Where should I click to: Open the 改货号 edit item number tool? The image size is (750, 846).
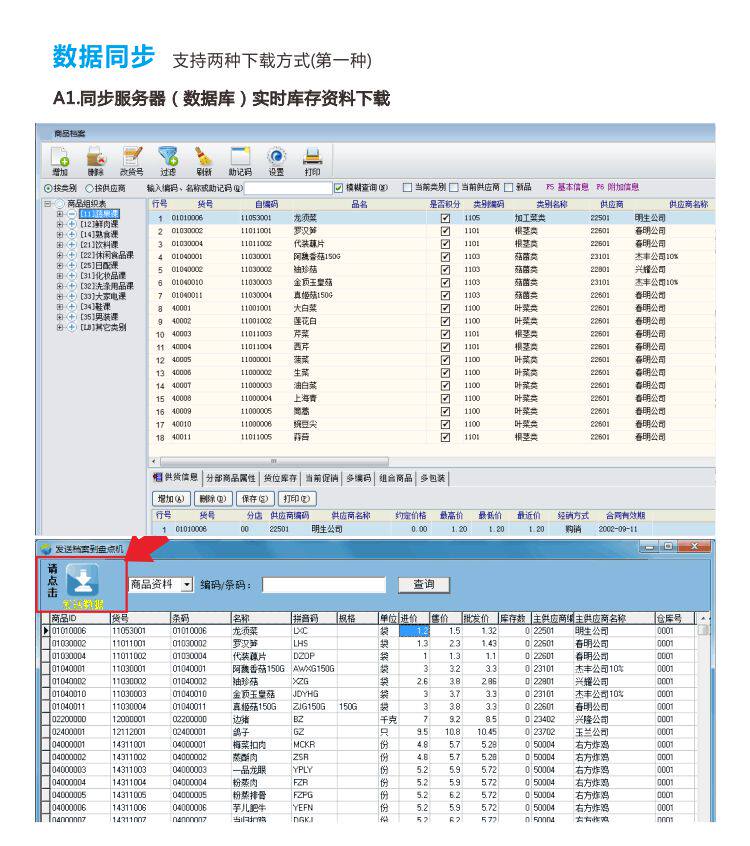[x=132, y=161]
